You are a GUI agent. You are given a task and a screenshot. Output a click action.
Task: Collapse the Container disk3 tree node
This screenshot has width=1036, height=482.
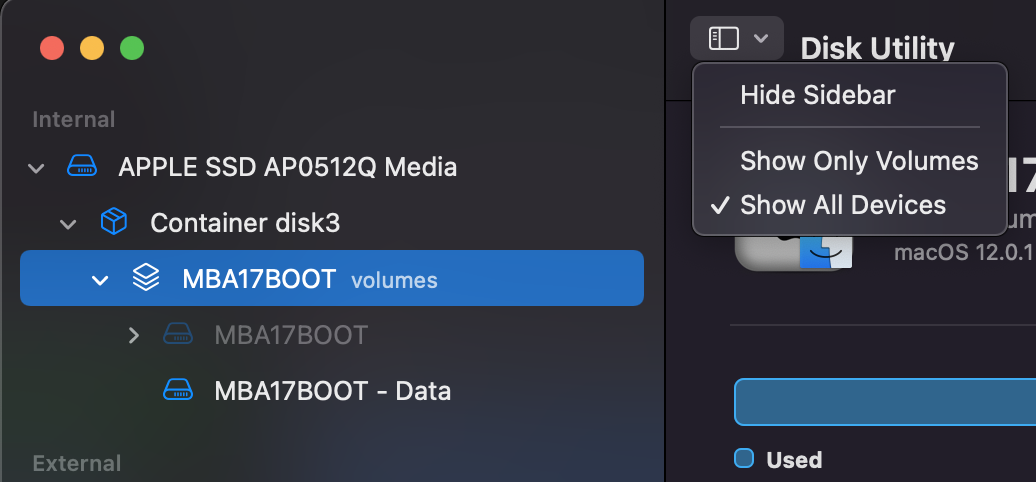click(x=68, y=224)
